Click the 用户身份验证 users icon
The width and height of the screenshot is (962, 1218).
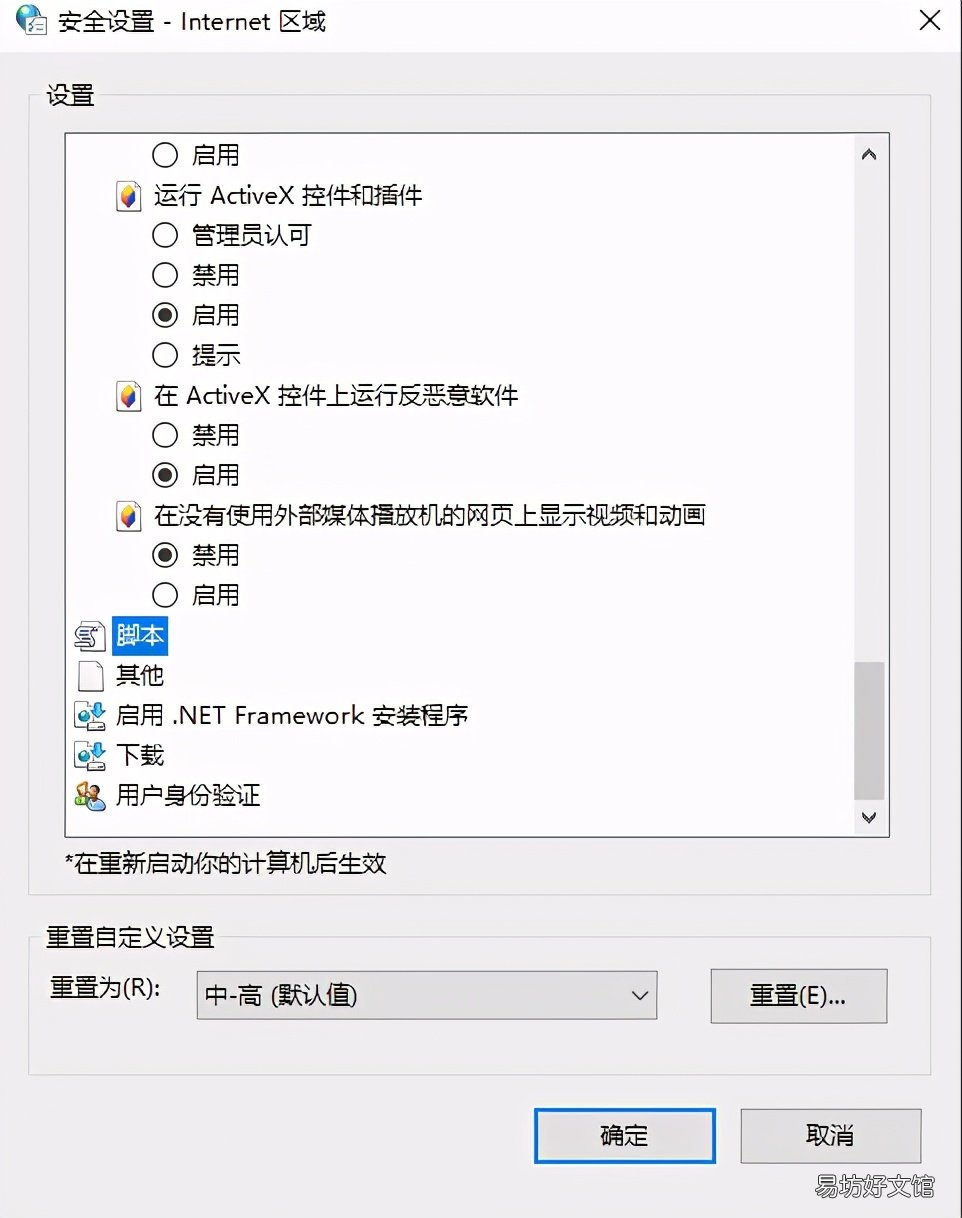coord(90,796)
